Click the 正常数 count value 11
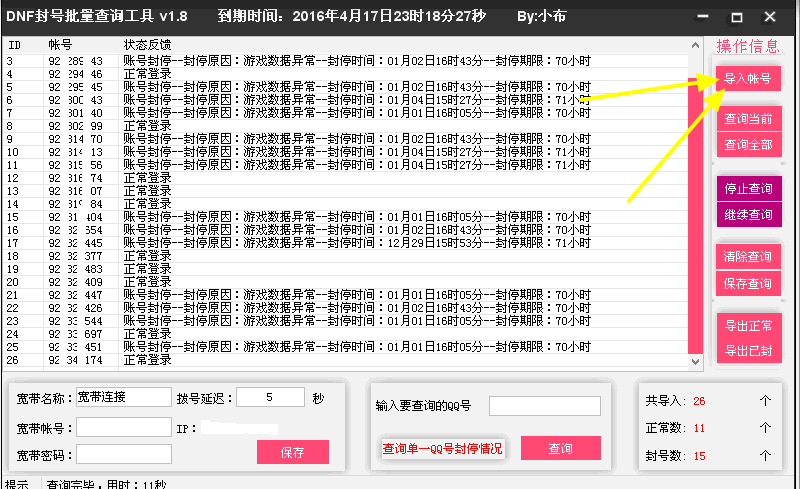Viewport: 800px width, 489px height. pos(699,428)
